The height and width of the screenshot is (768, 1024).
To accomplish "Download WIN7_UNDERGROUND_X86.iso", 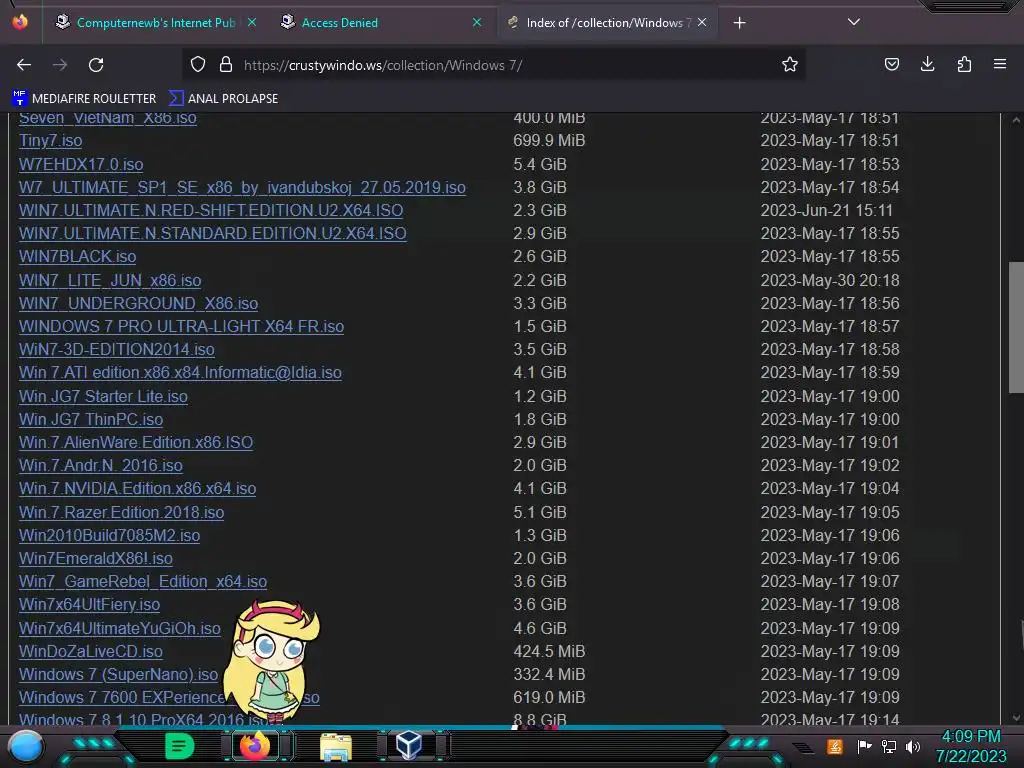I will pyautogui.click(x=138, y=304).
